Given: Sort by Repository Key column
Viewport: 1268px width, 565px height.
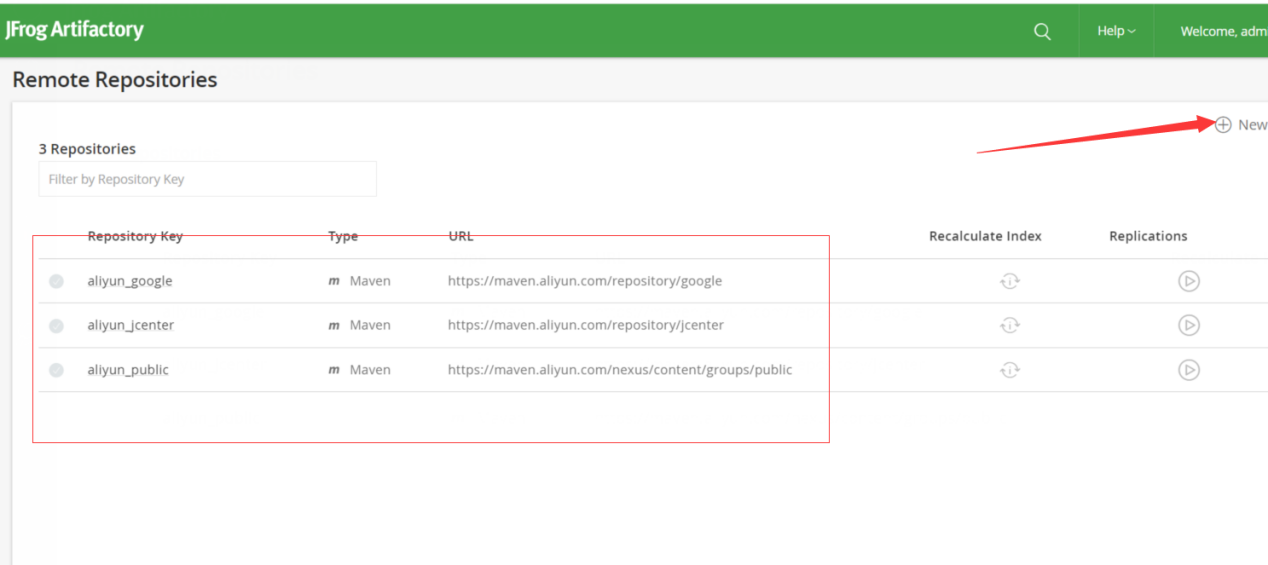Looking at the screenshot, I should (135, 236).
